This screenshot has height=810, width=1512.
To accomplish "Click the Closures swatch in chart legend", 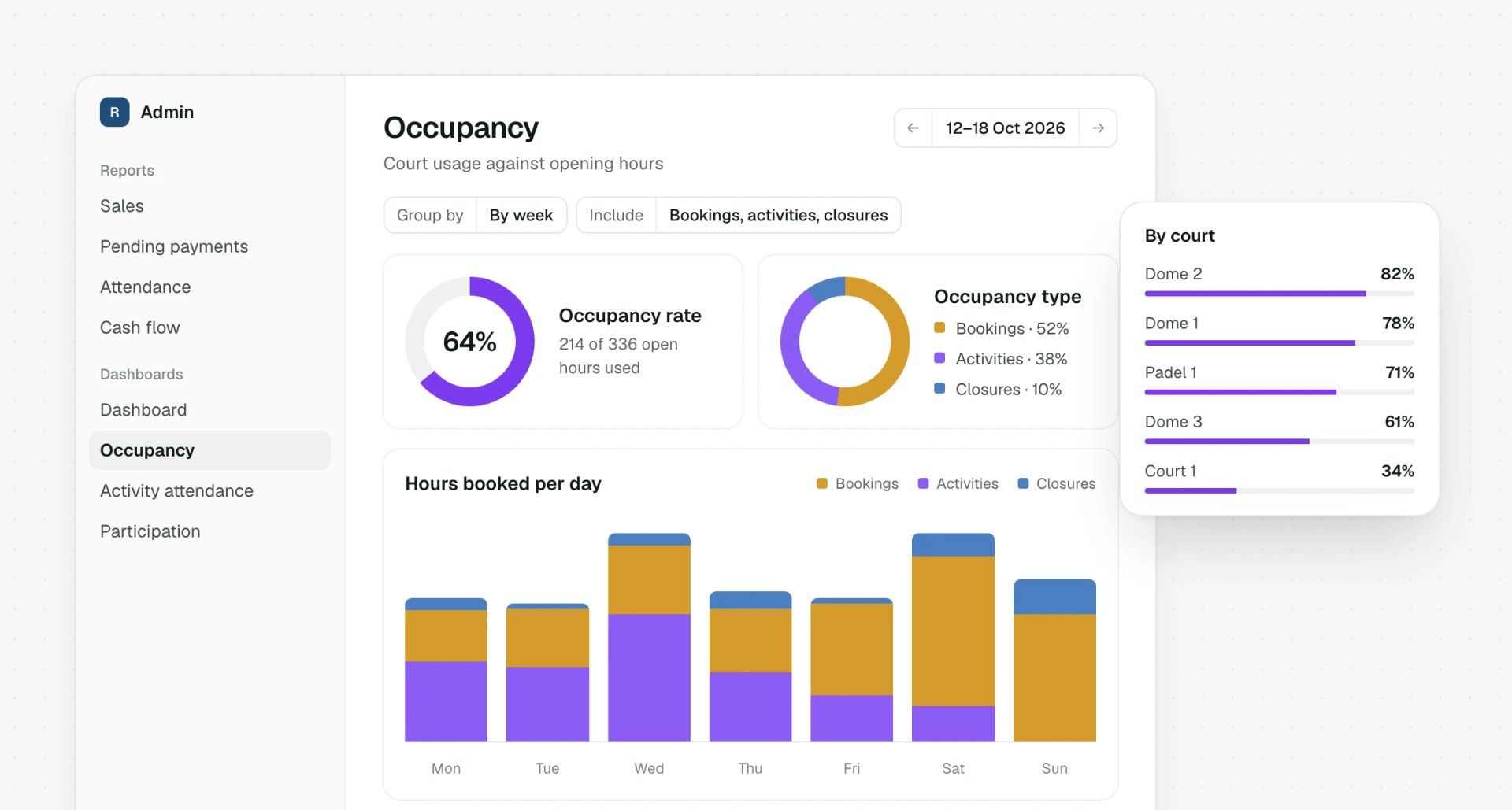I will click(x=1023, y=483).
